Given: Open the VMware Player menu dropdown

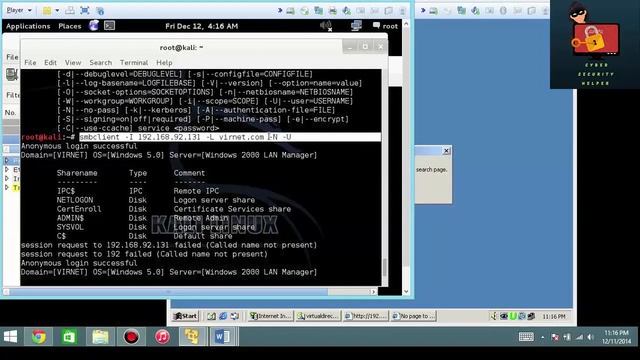Looking at the screenshot, I should [x=19, y=10].
